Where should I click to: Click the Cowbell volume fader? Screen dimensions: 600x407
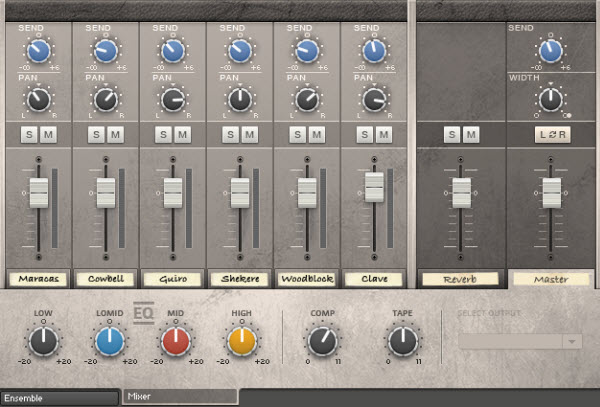[106, 193]
